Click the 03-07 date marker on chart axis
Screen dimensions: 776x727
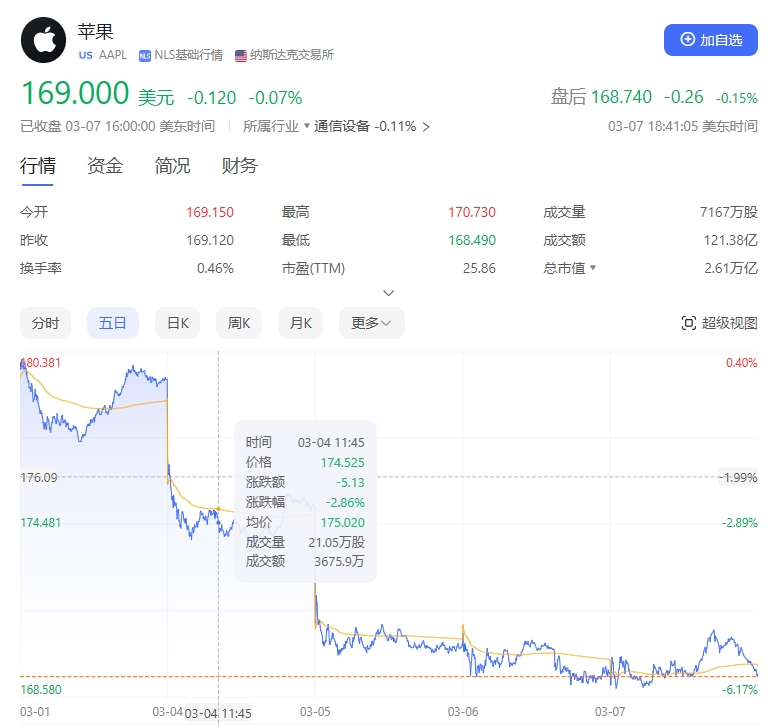tap(610, 712)
